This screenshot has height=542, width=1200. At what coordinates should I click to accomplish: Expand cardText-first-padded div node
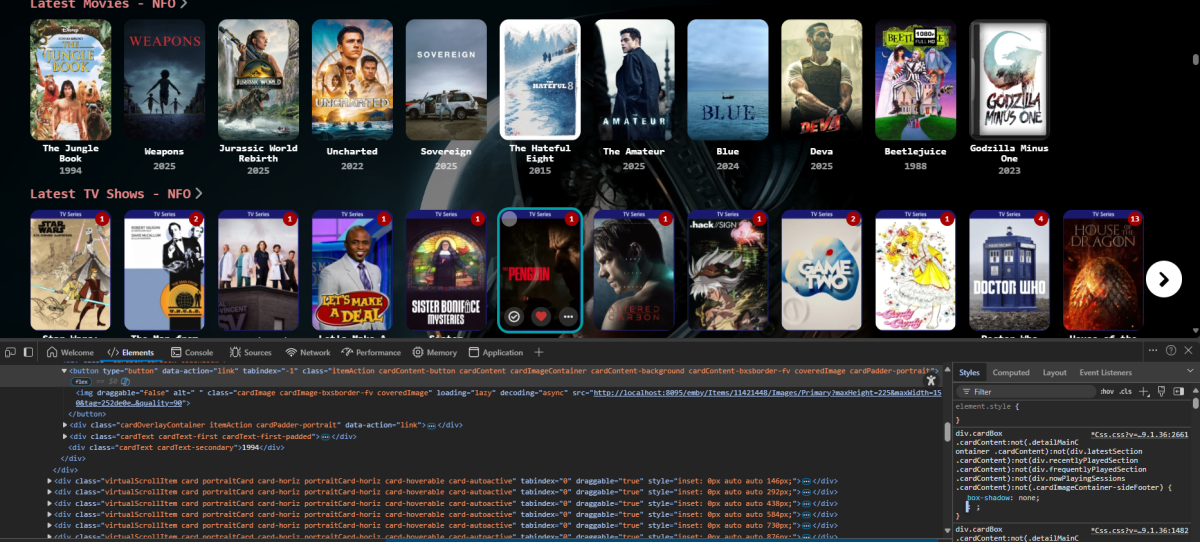pyautogui.click(x=66, y=436)
